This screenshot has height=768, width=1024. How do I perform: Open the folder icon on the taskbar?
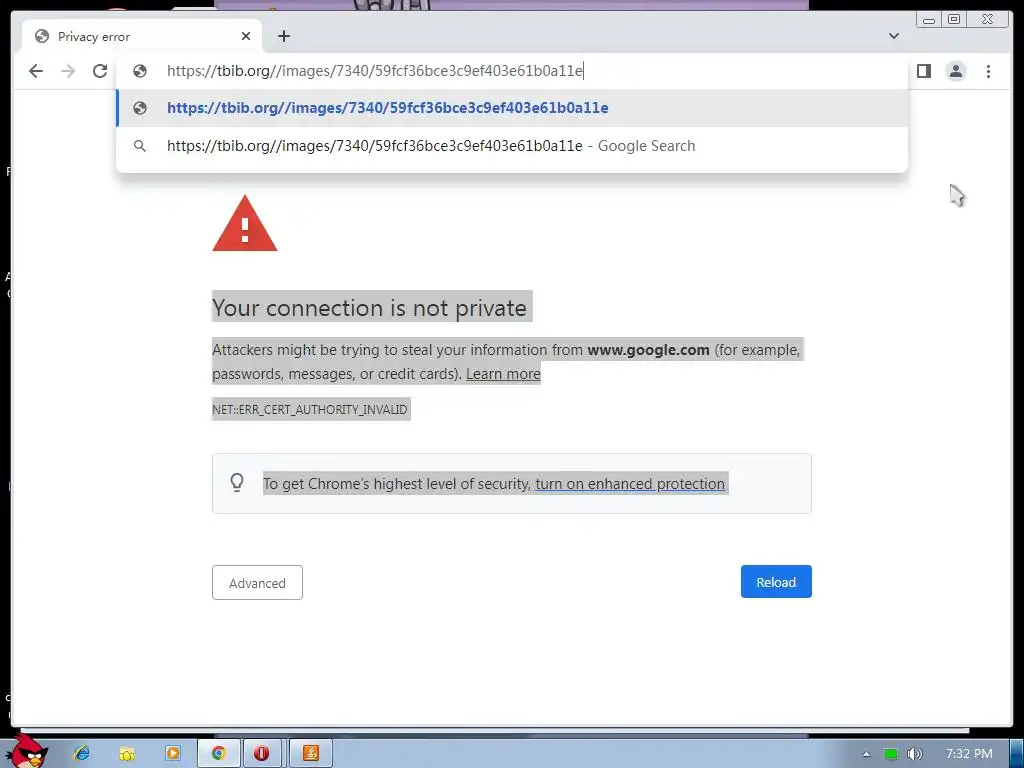(x=127, y=754)
